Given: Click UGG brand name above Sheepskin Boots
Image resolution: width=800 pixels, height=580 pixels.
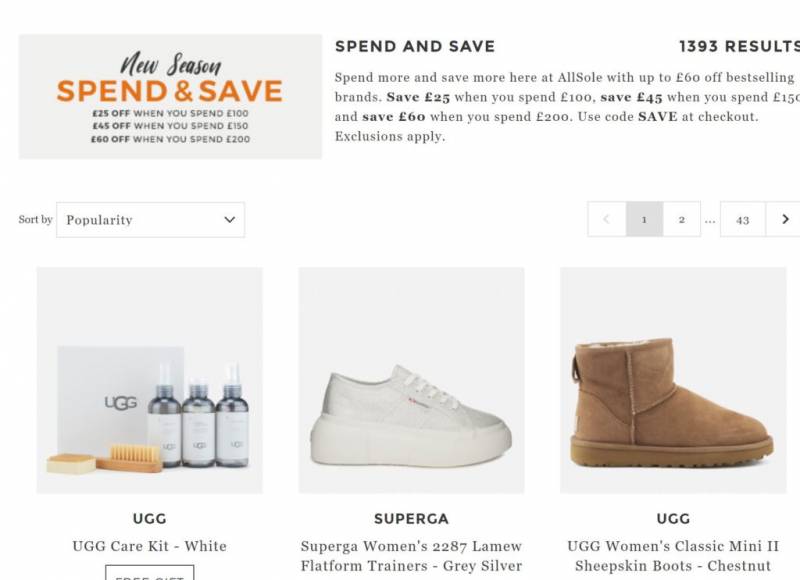Looking at the screenshot, I should 673,519.
